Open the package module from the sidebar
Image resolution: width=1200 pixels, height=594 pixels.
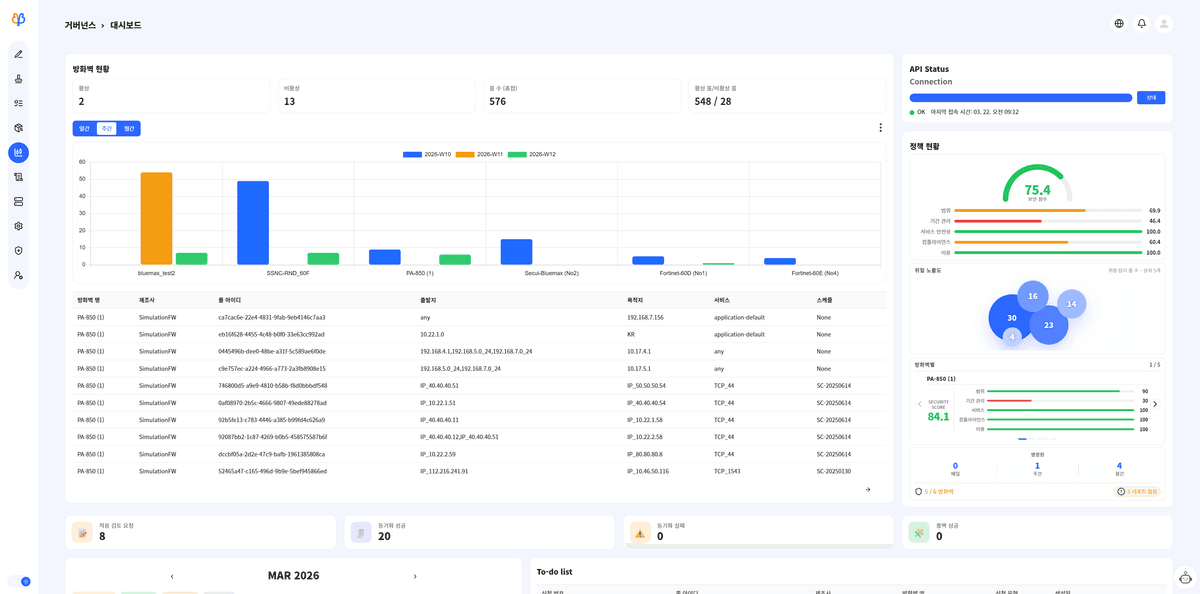click(18, 128)
